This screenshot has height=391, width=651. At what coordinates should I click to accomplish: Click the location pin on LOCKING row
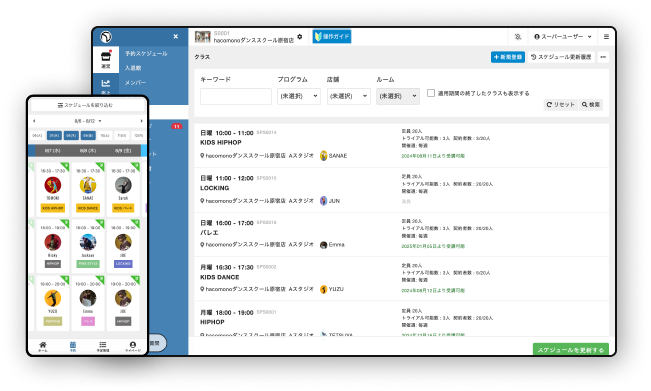202,201
